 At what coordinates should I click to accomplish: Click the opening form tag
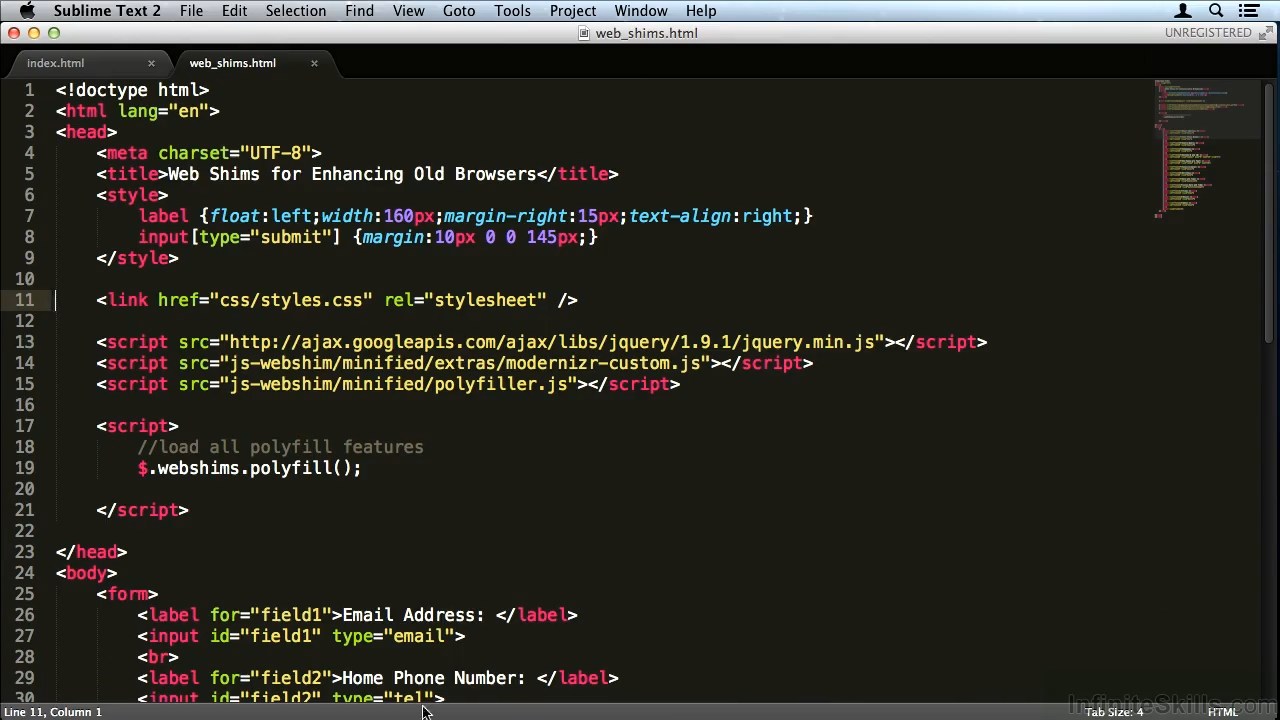[x=128, y=594]
